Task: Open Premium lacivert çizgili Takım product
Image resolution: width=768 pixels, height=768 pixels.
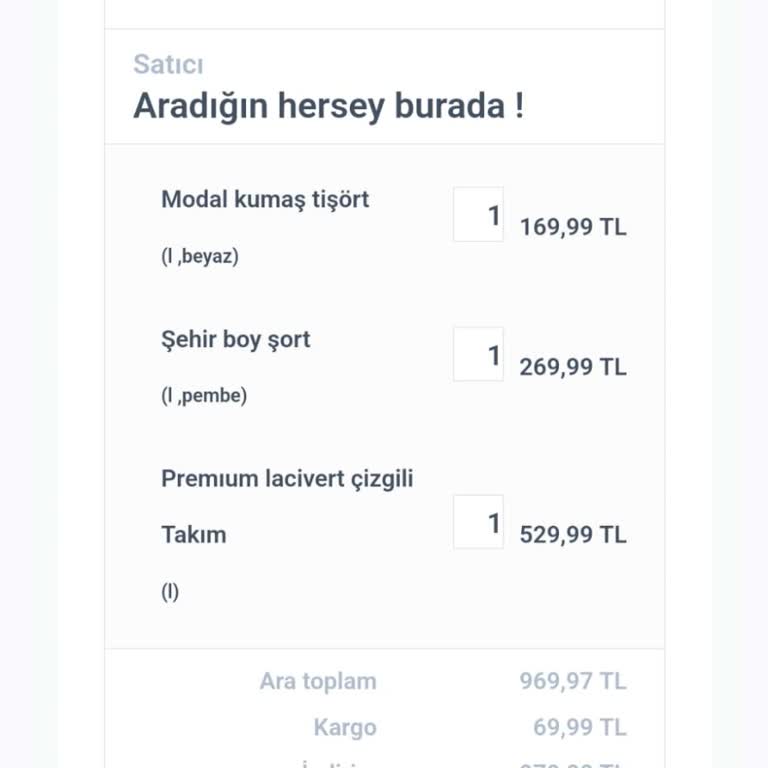Action: tap(287, 479)
